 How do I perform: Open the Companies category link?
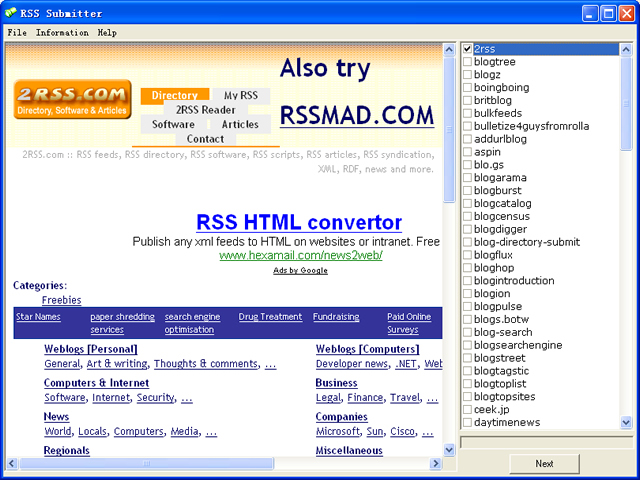[342, 417]
